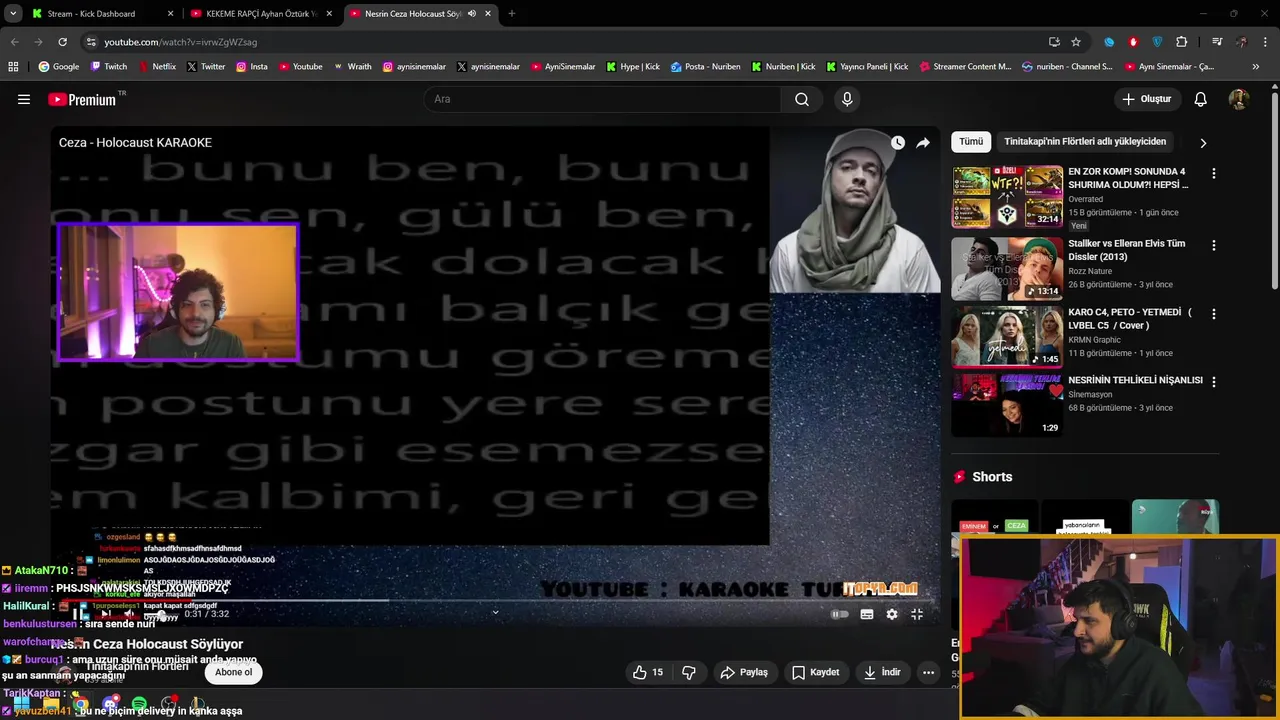Open Stallker vs Elleran video thumbnail

click(1007, 268)
